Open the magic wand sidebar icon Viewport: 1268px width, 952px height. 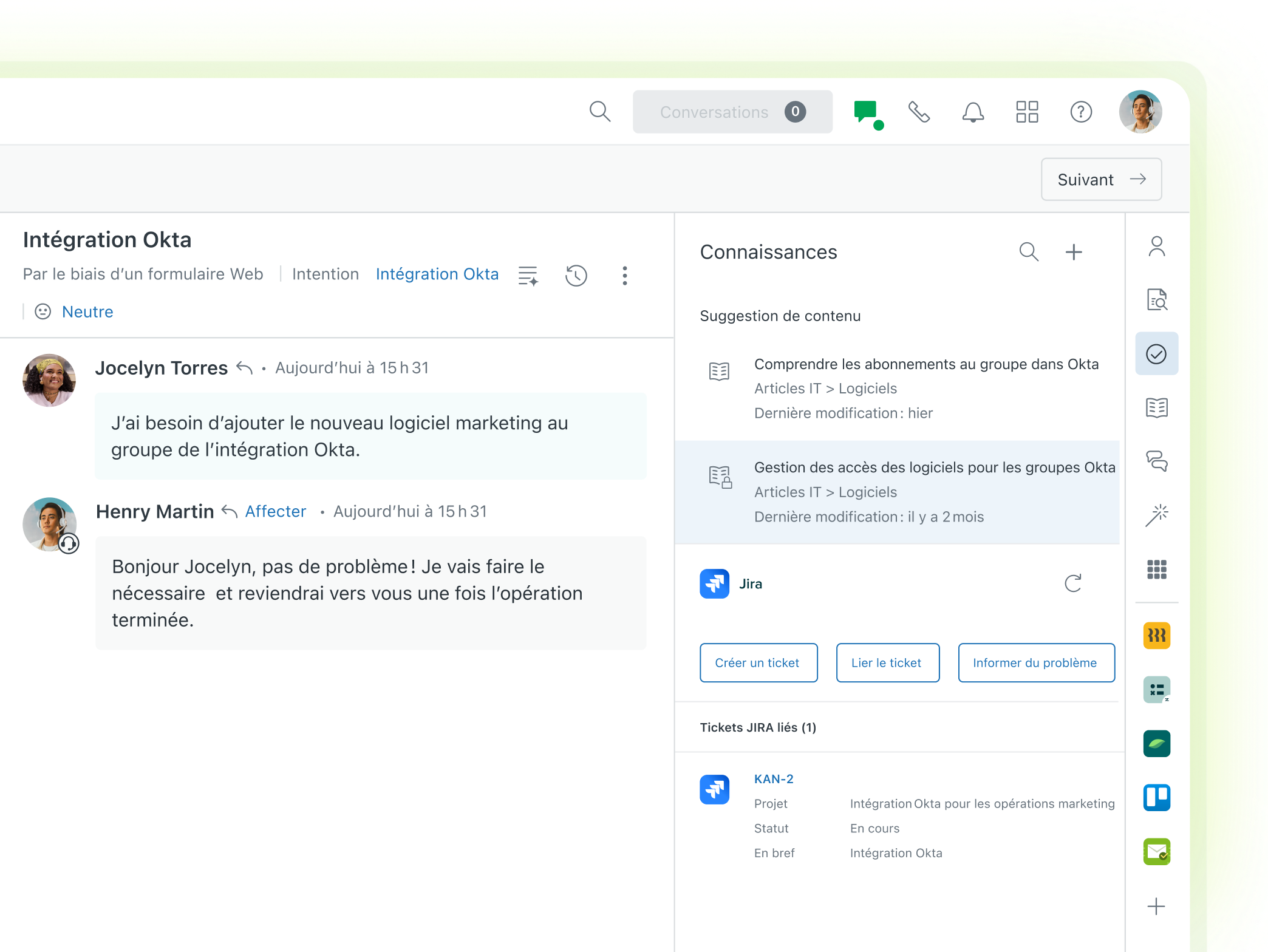pyautogui.click(x=1156, y=515)
